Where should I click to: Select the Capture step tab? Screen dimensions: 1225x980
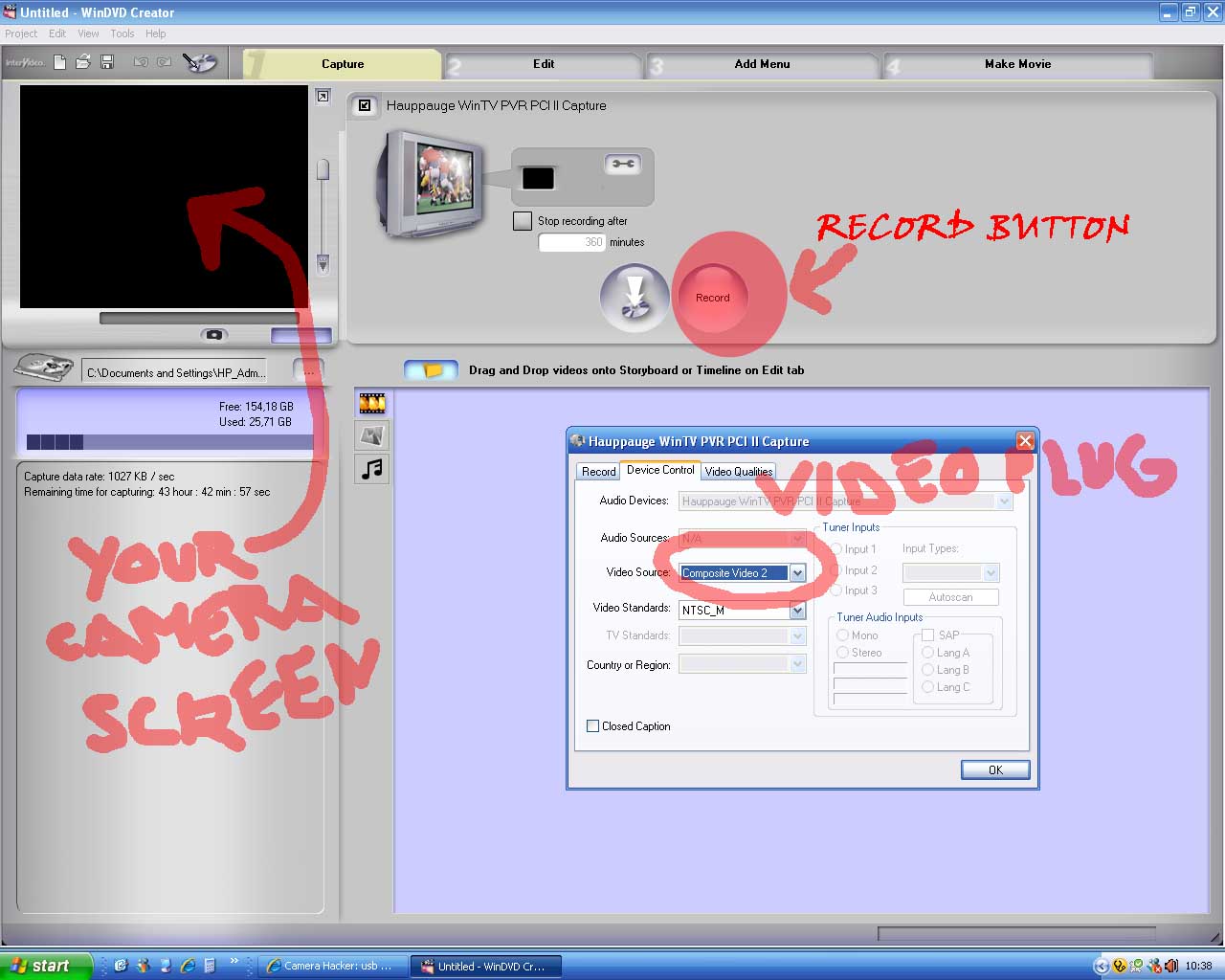343,64
